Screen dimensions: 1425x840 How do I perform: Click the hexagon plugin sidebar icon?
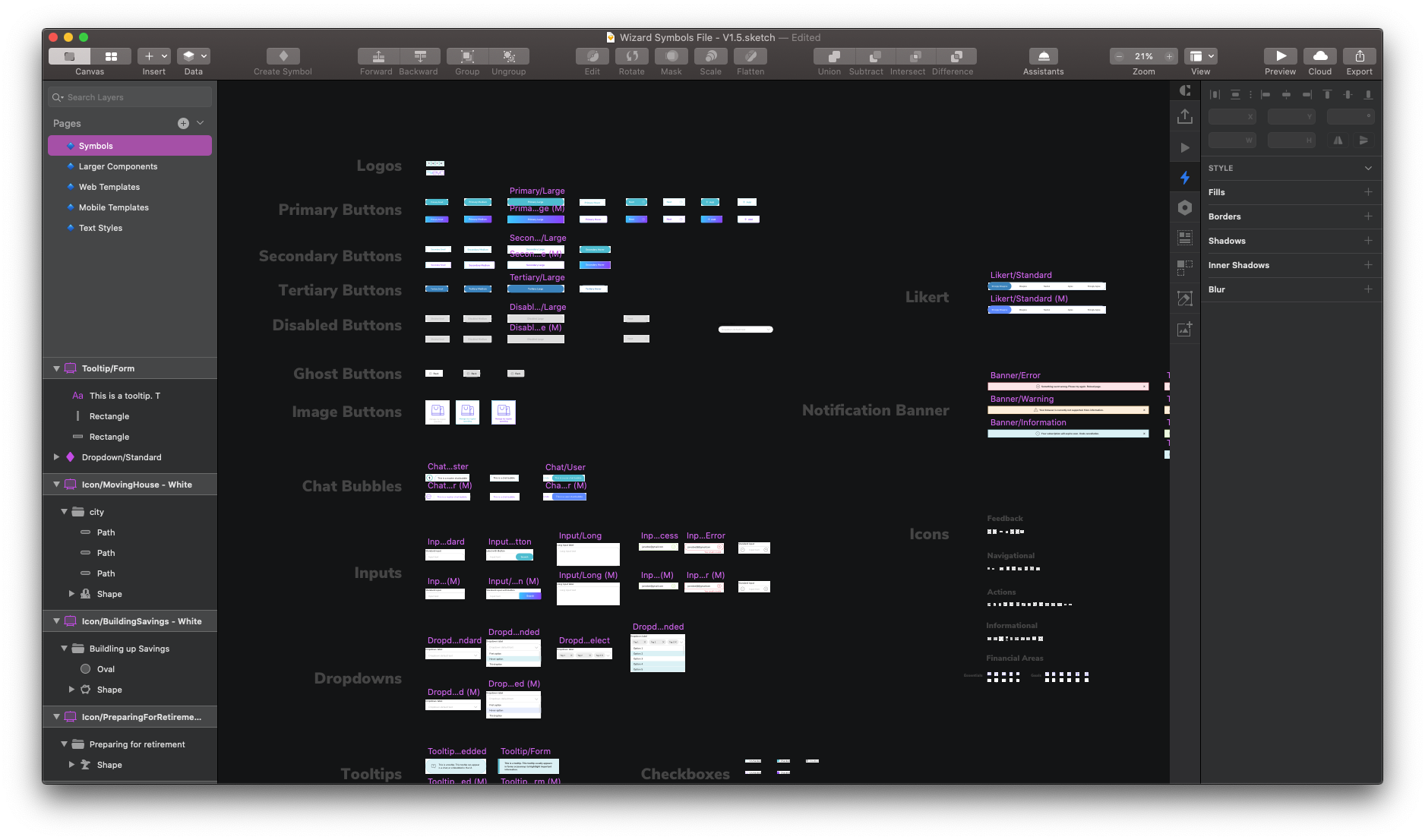pyautogui.click(x=1185, y=207)
